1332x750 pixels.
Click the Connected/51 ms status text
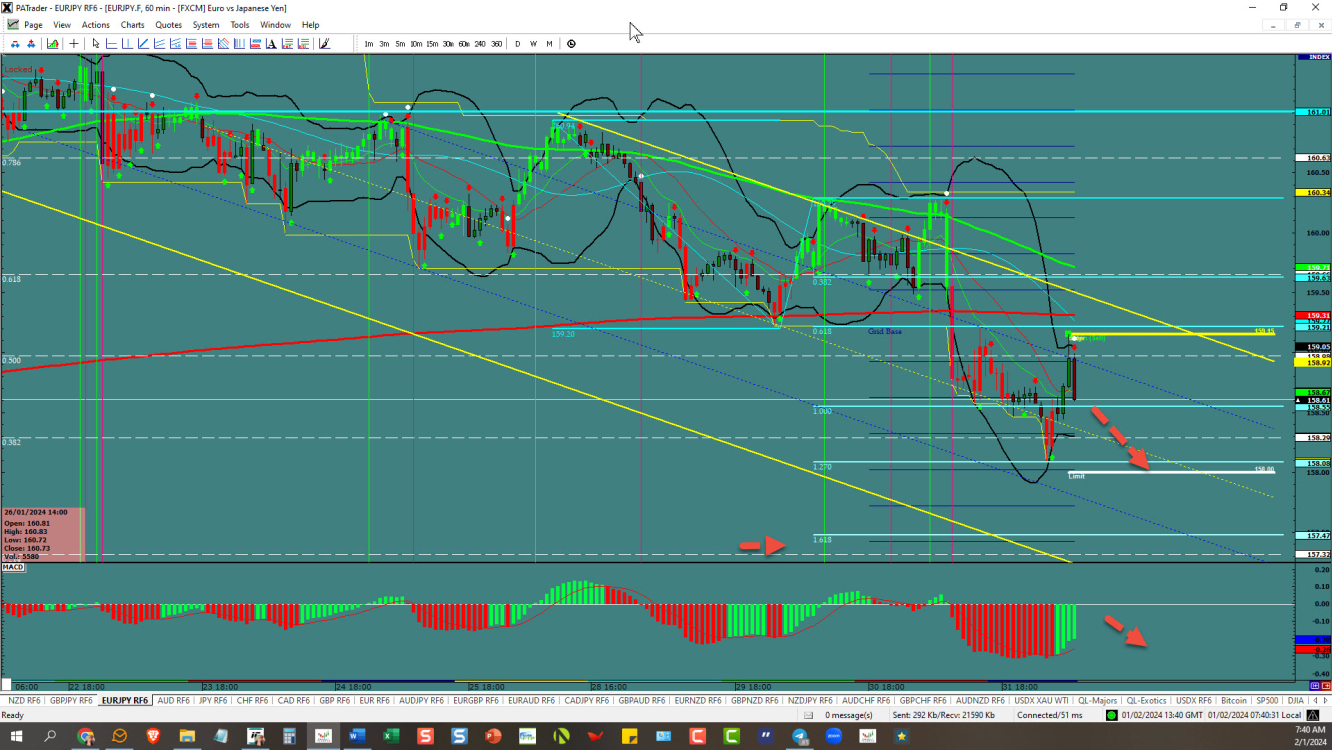(1050, 715)
